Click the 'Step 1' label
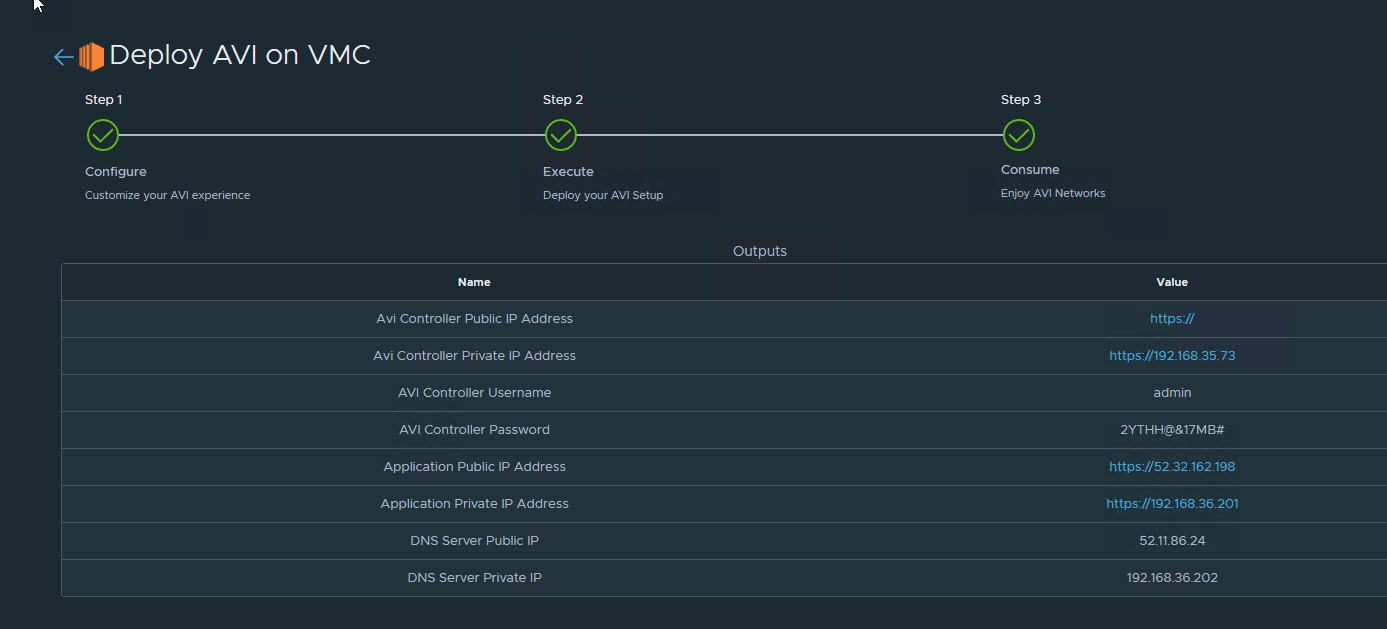Screen dimensions: 1387x629 coord(104,100)
